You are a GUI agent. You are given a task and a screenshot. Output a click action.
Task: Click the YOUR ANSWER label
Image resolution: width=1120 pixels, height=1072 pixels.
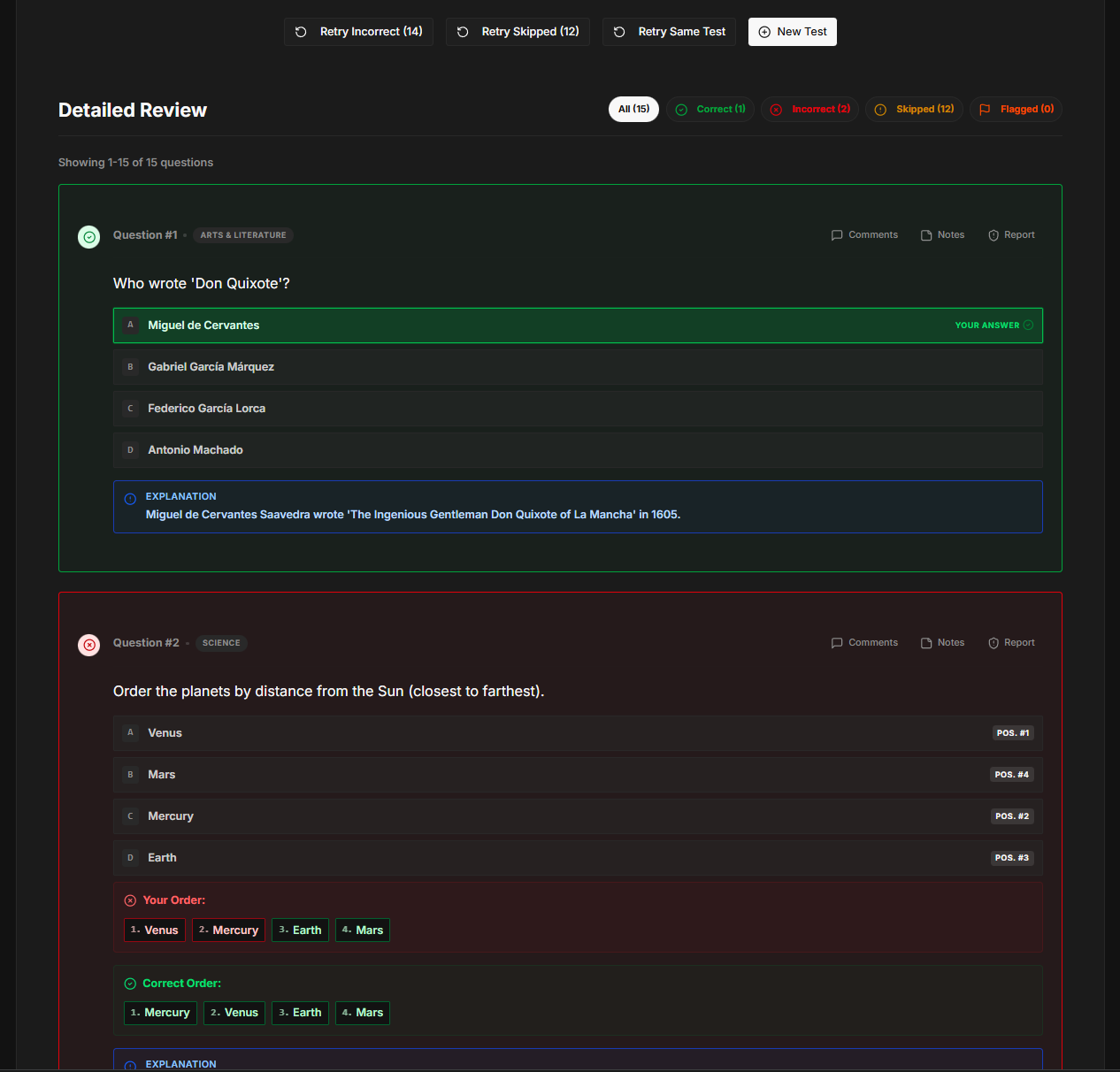coord(987,325)
